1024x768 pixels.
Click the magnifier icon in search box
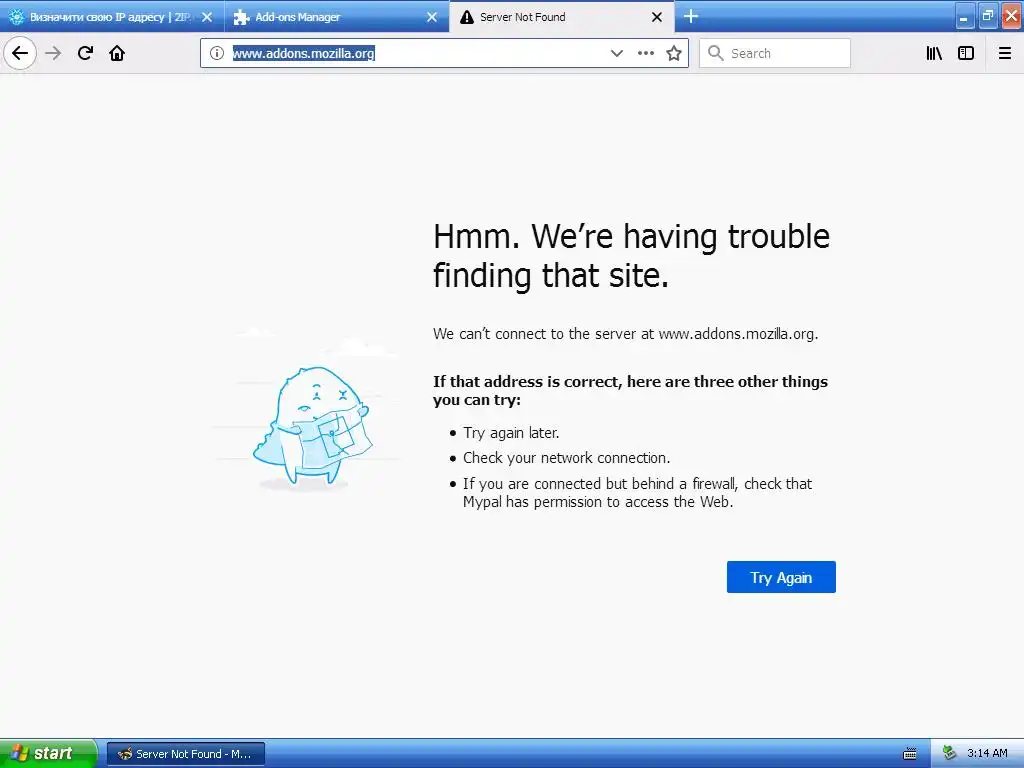coord(716,53)
